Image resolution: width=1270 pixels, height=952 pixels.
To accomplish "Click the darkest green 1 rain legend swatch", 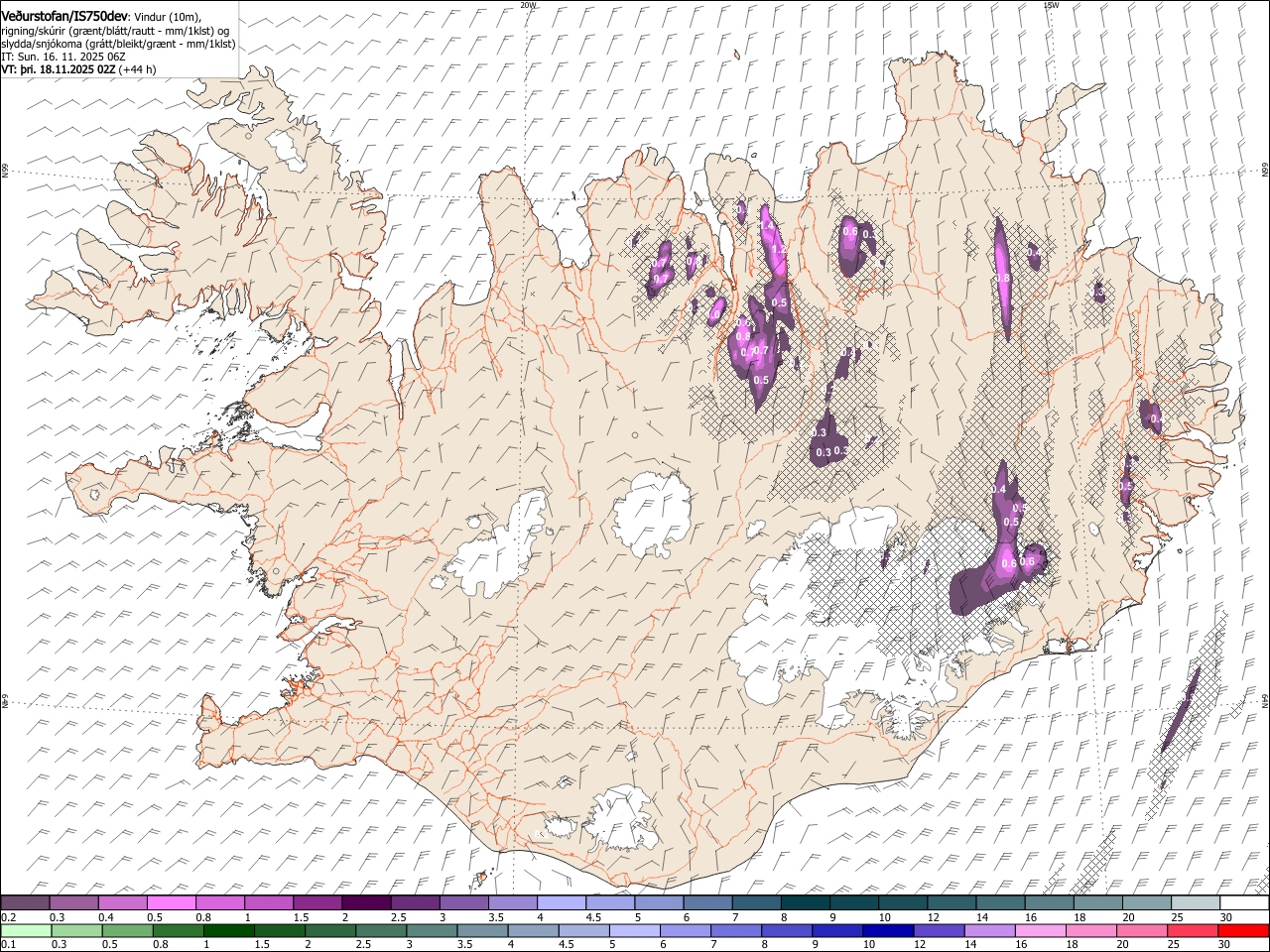I will (x=228, y=931).
